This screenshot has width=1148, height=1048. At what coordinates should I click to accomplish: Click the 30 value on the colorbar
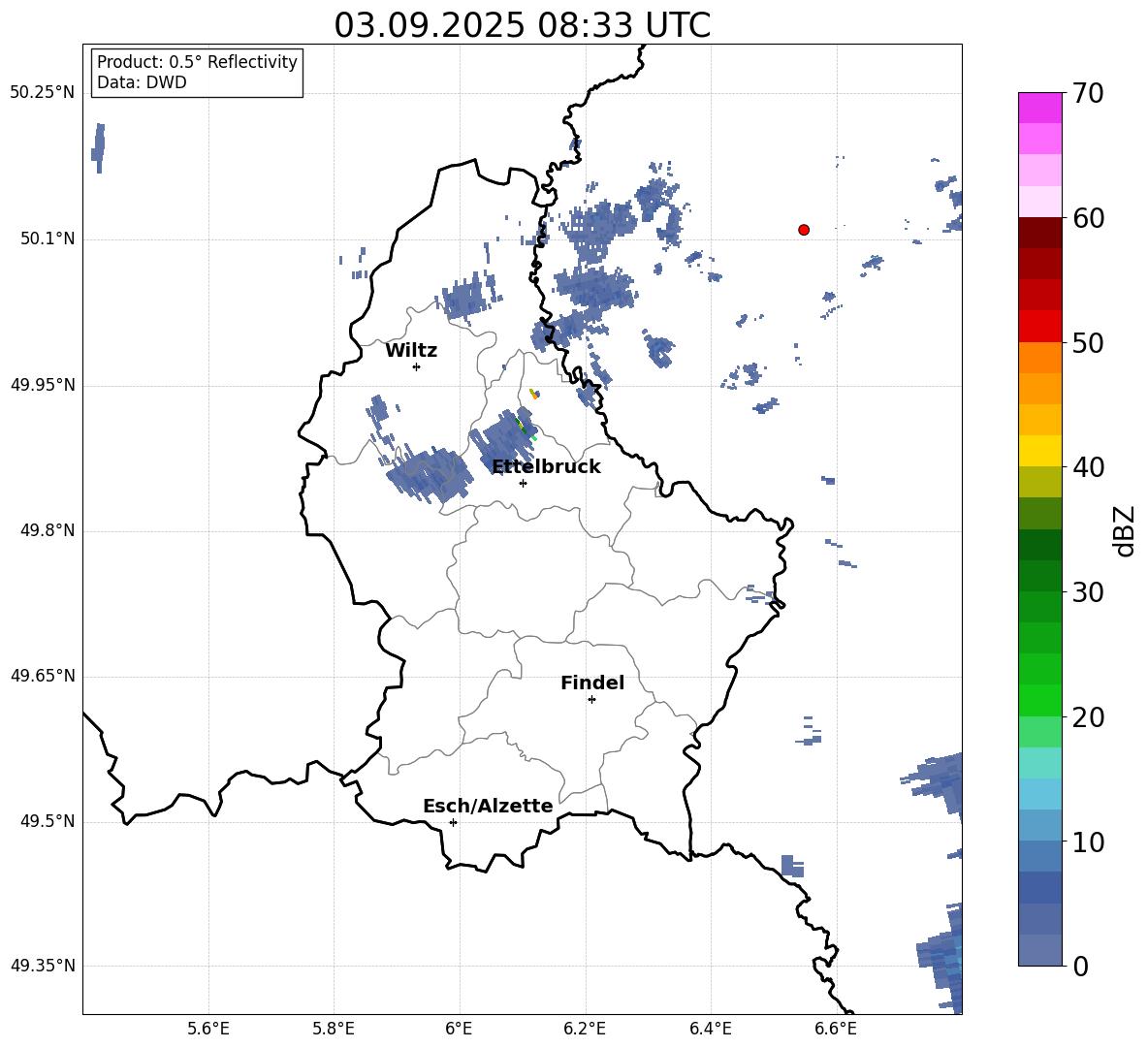pos(1088,592)
